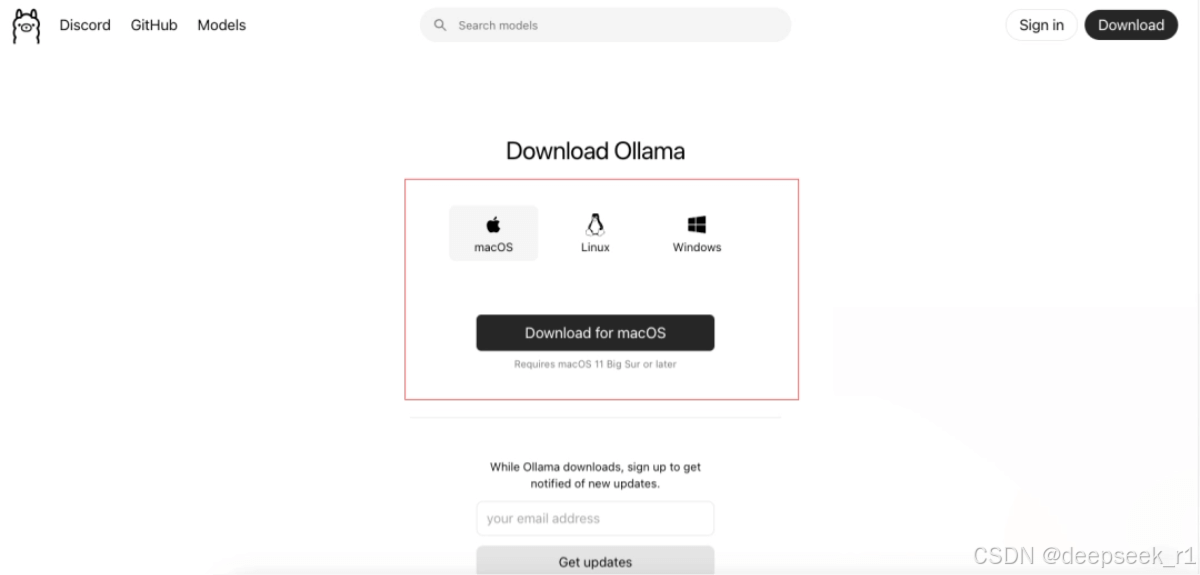Screen dimensions: 1200x575
Task: Switch to the macOS tab label
Action: (x=493, y=247)
